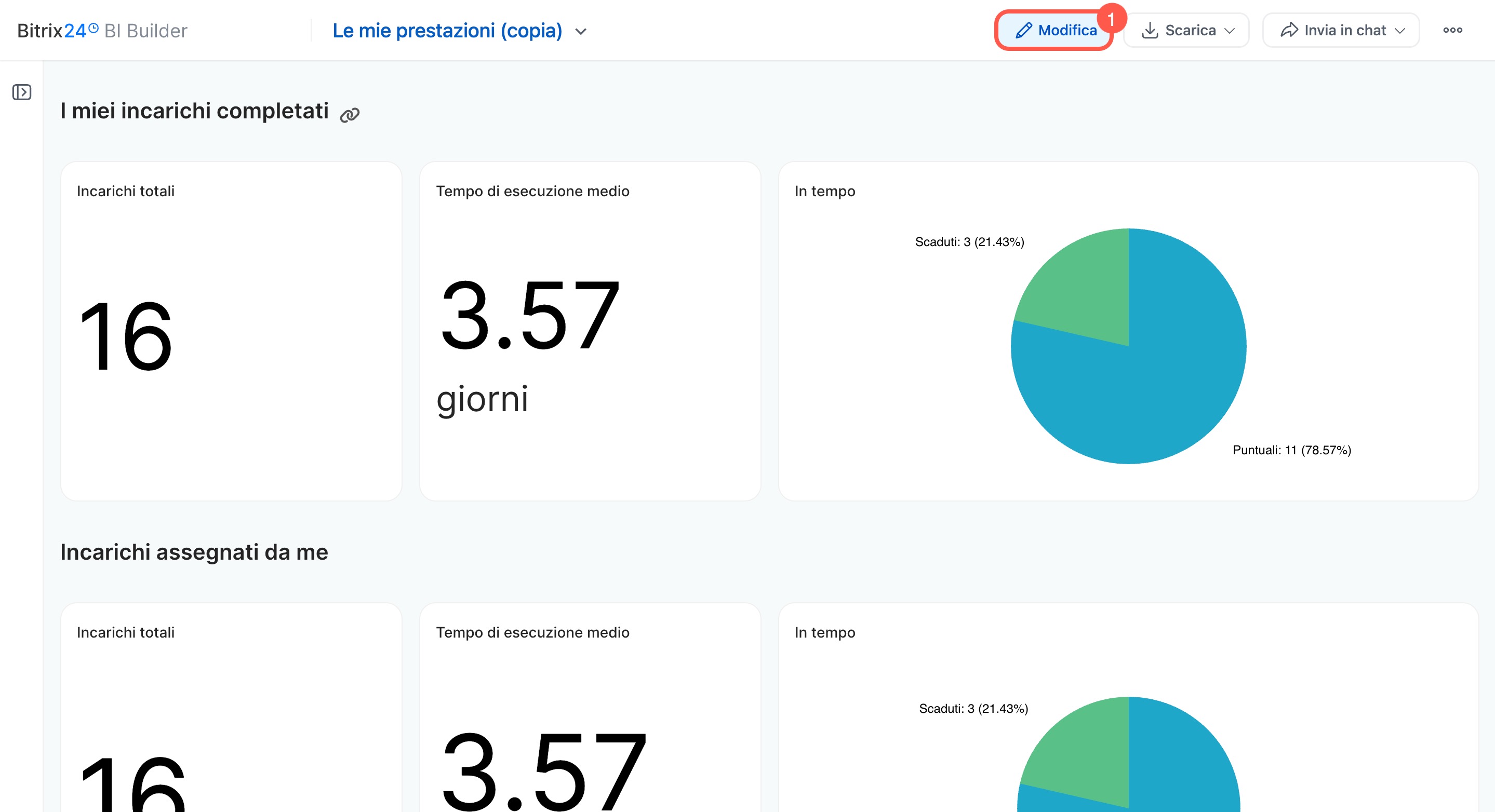Image resolution: width=1495 pixels, height=812 pixels.
Task: Click the BI Builder label
Action: coord(145,31)
